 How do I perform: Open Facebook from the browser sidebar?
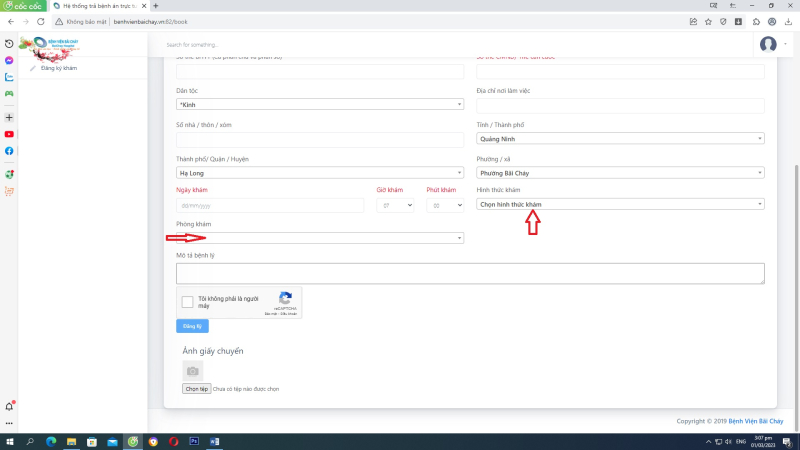tap(9, 150)
